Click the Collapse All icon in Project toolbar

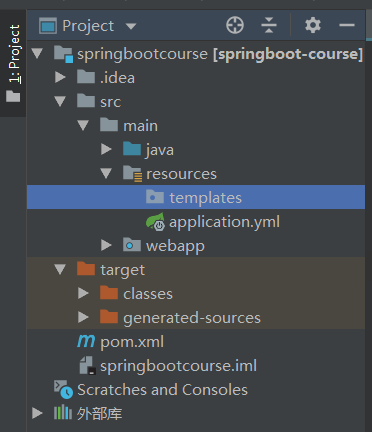pos(269,25)
